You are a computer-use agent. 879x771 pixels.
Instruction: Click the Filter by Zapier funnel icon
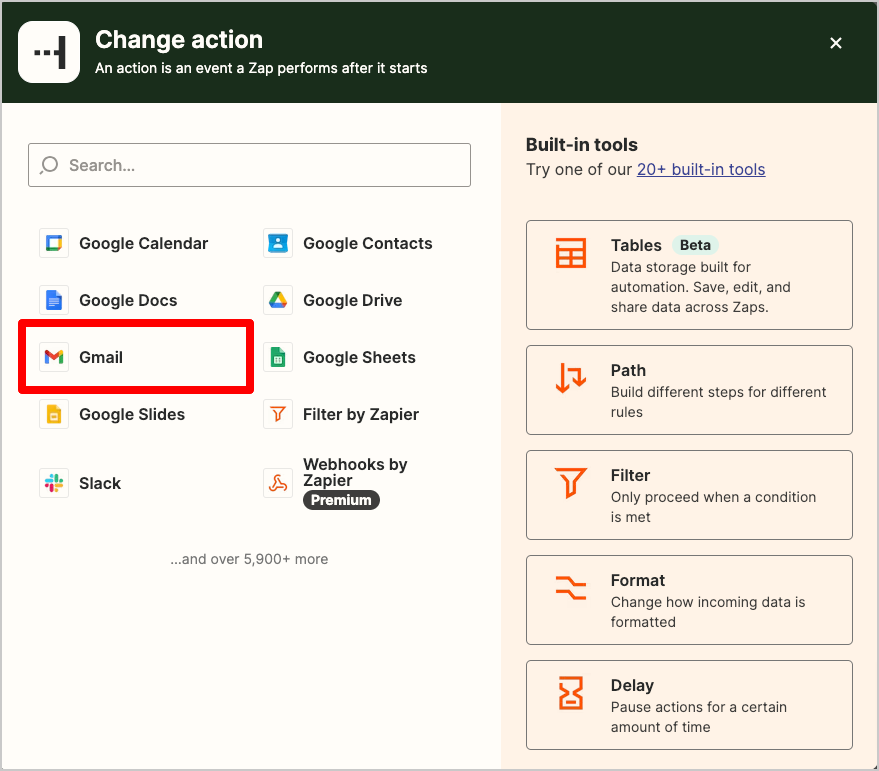click(x=278, y=414)
